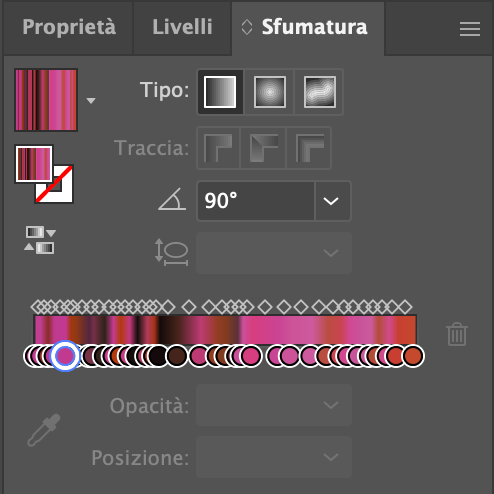This screenshot has height=494, width=494.
Task: Select the blue-highlighted gradient color stop
Action: click(65, 356)
